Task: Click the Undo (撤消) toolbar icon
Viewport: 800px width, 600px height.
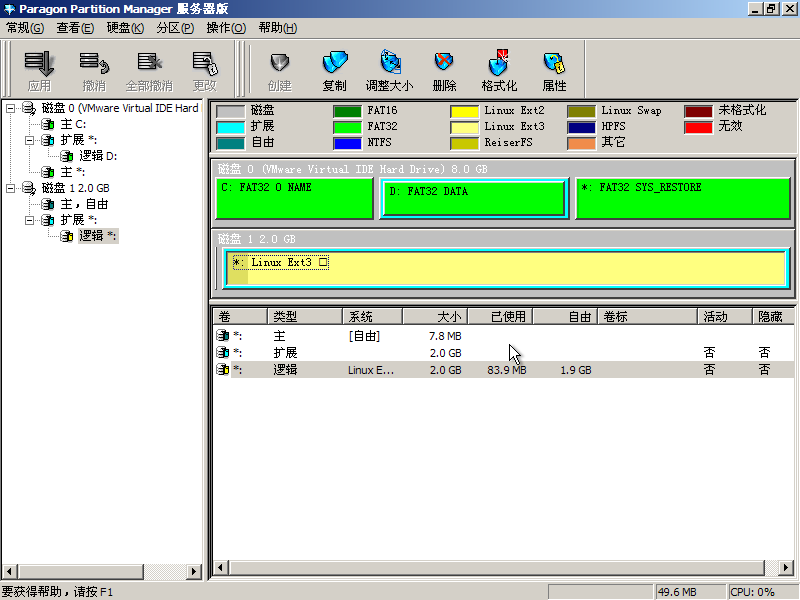Action: pos(94,63)
